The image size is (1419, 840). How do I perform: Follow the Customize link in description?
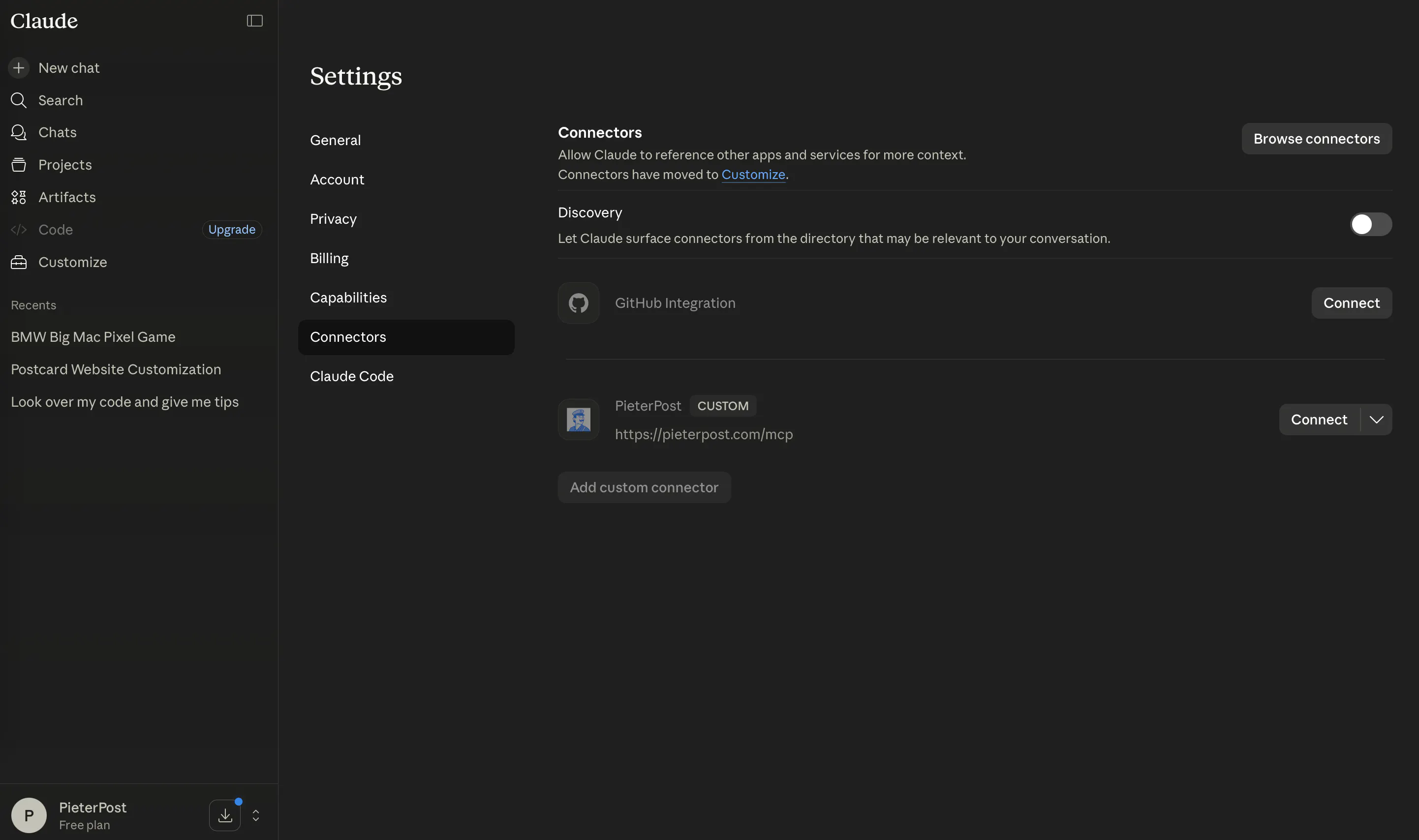point(753,174)
